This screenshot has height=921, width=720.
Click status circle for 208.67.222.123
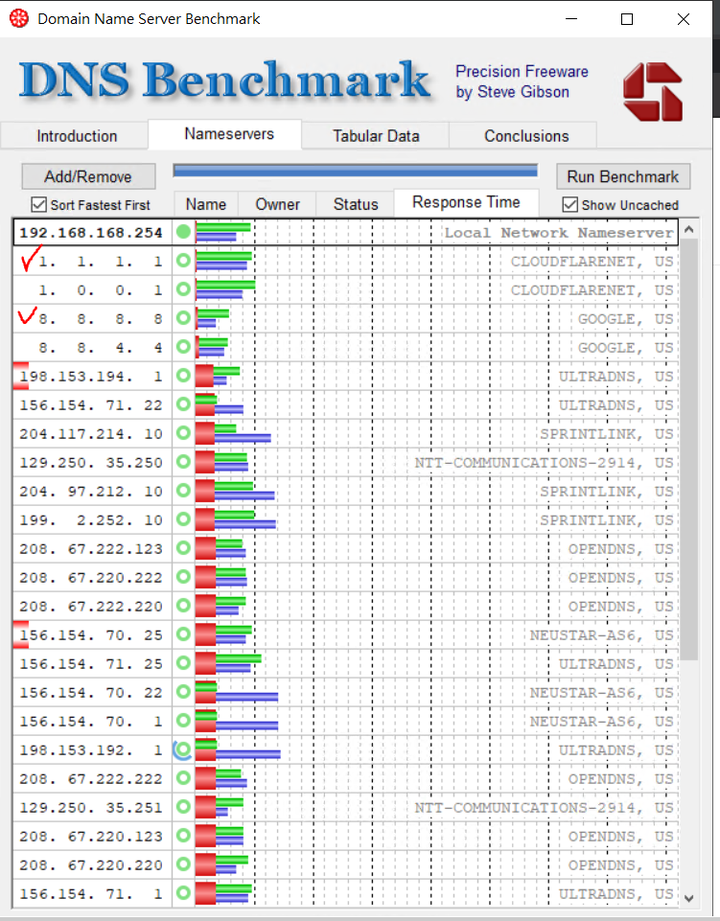point(183,548)
